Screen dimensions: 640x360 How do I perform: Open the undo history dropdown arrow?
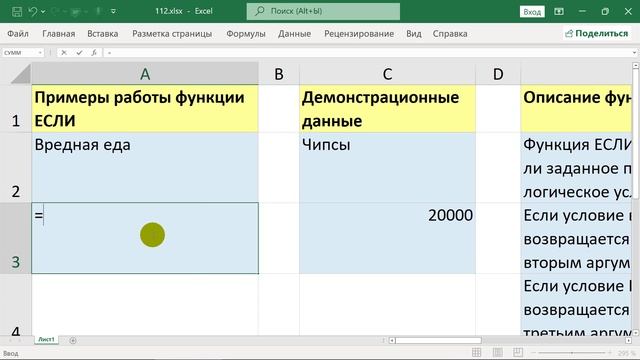43,12
